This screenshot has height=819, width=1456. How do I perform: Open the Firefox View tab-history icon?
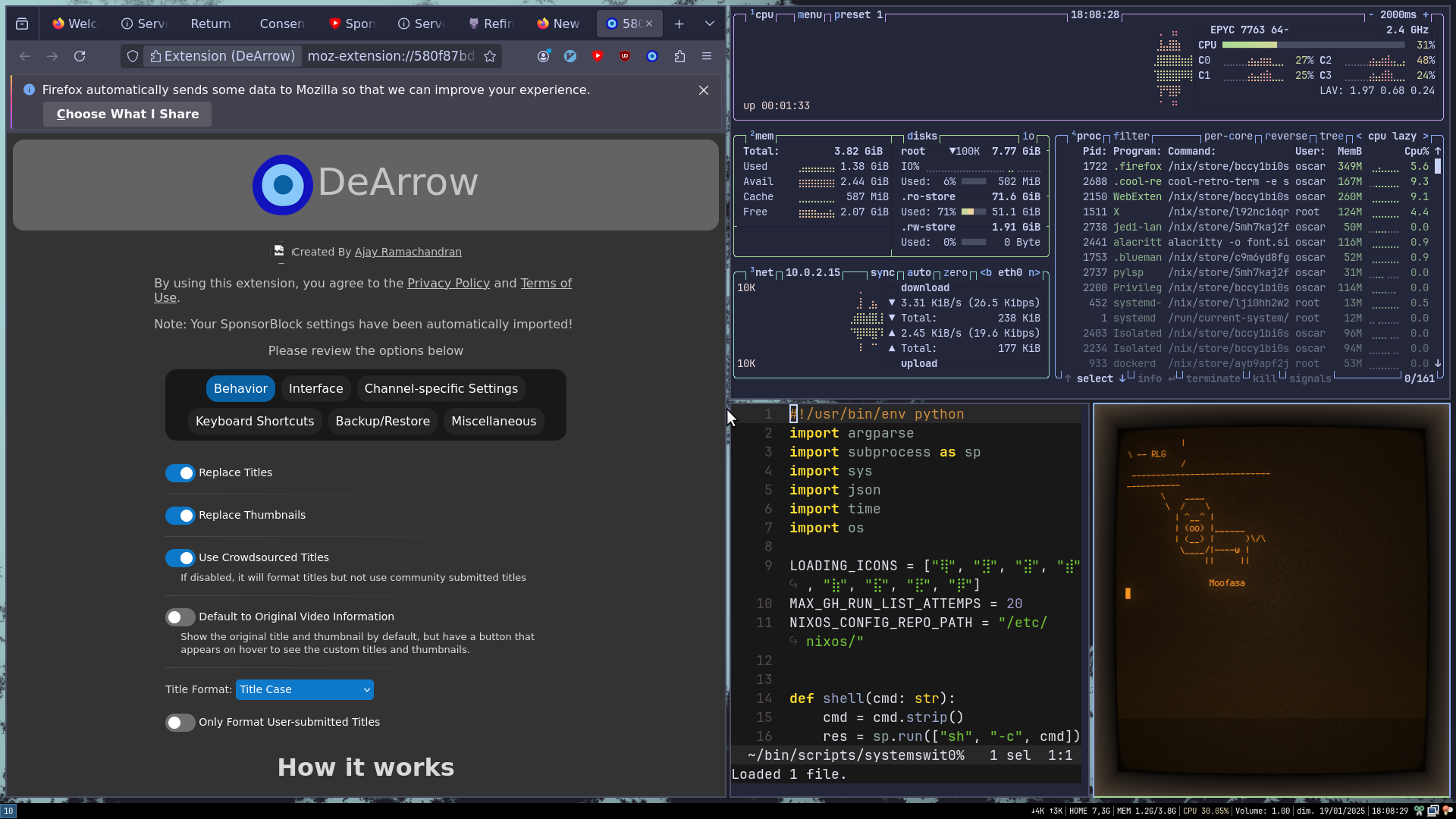(x=22, y=24)
